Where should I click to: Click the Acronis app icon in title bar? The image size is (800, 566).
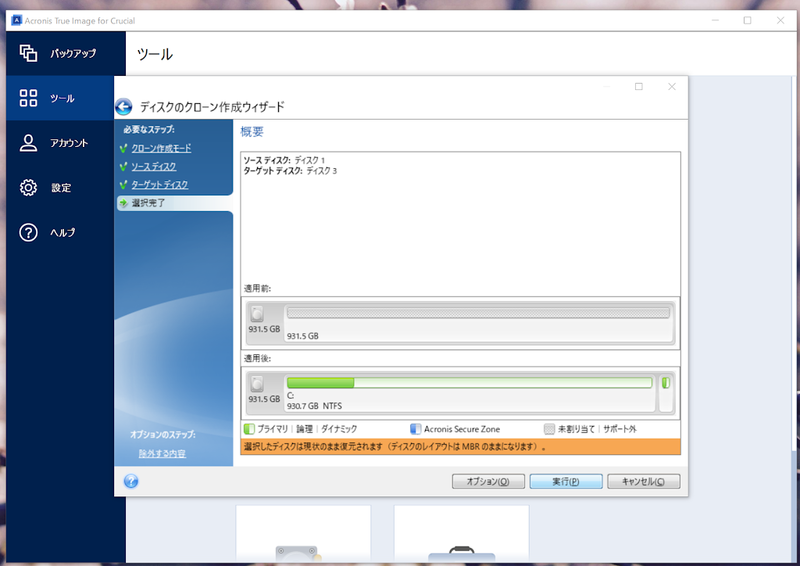[17, 20]
